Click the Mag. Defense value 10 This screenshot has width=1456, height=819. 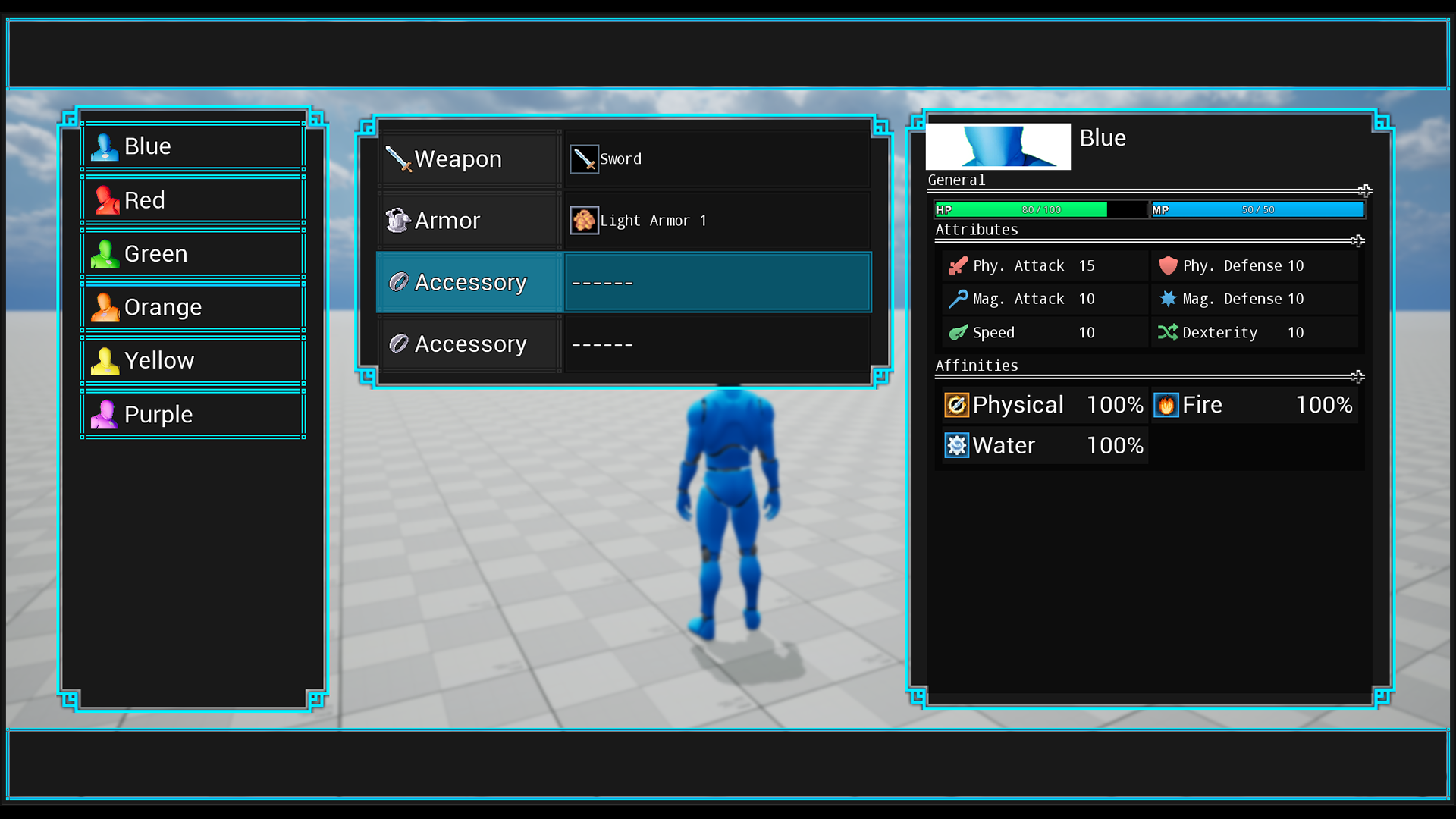pos(1295,299)
